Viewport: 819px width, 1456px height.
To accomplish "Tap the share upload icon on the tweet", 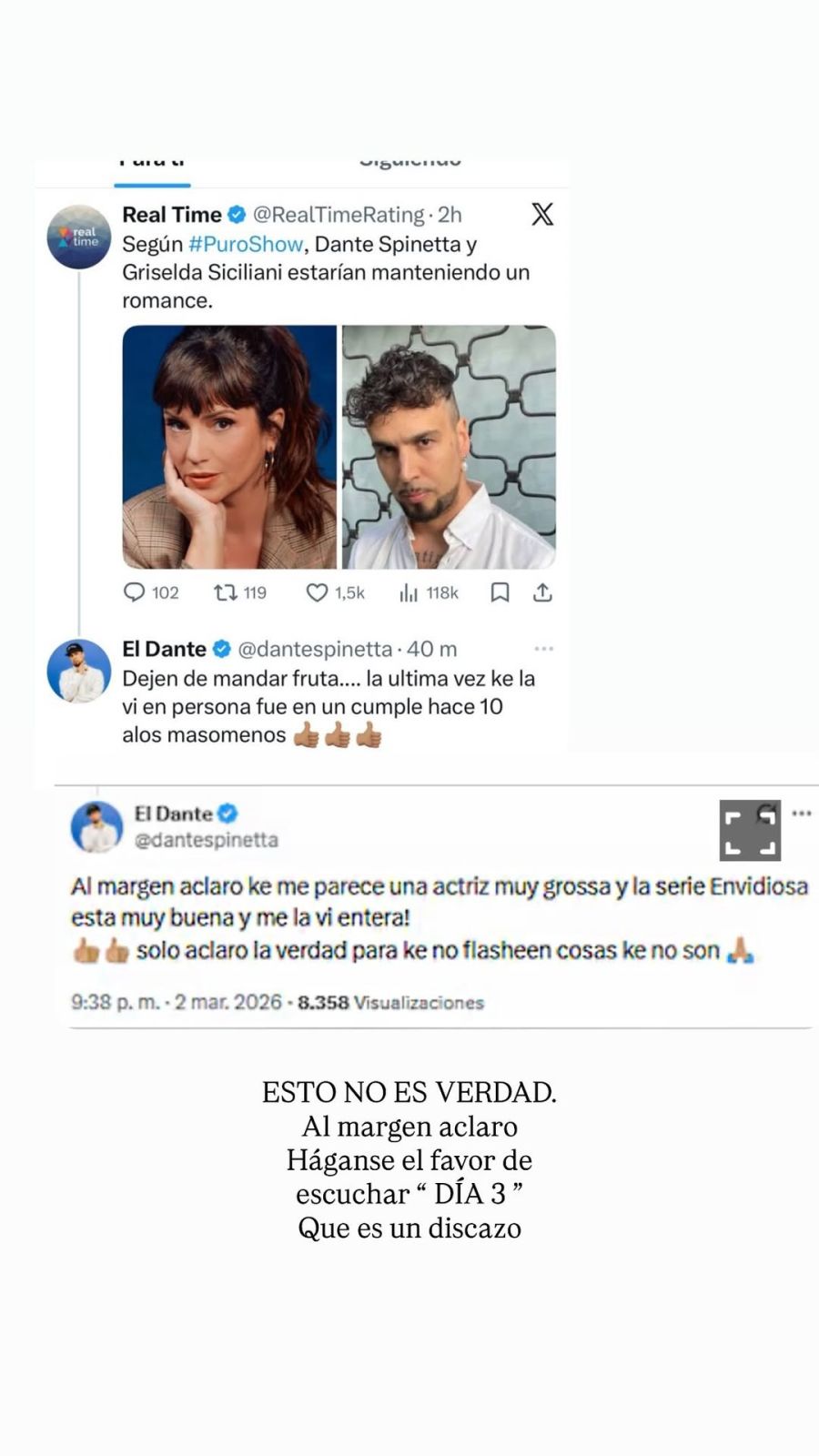I will click(x=542, y=592).
